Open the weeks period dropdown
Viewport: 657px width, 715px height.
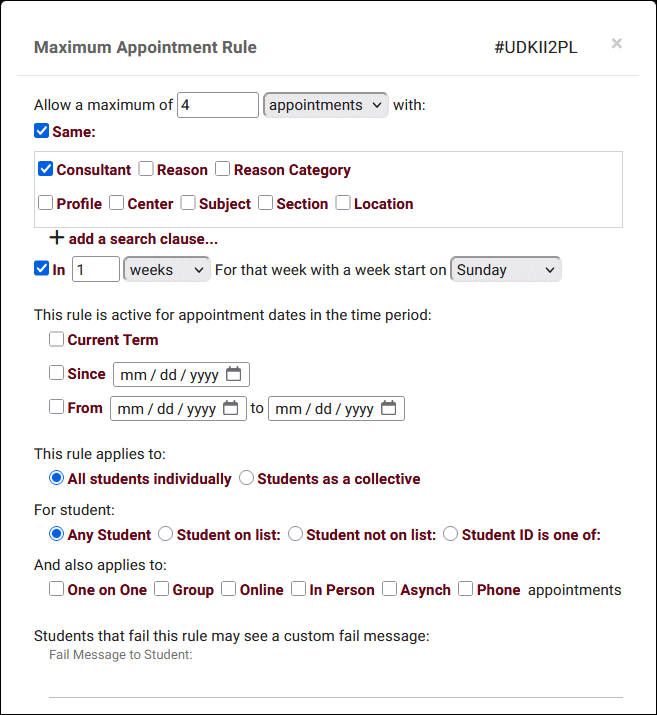pyautogui.click(x=166, y=269)
